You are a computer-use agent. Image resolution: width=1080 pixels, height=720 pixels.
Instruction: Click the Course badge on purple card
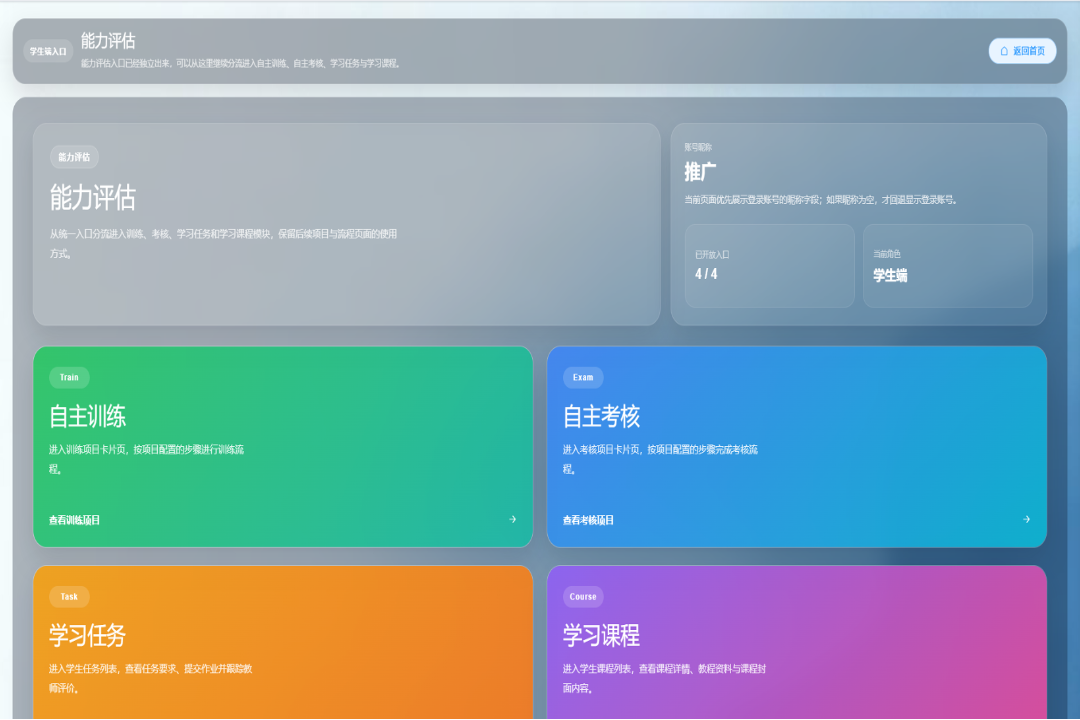point(583,597)
